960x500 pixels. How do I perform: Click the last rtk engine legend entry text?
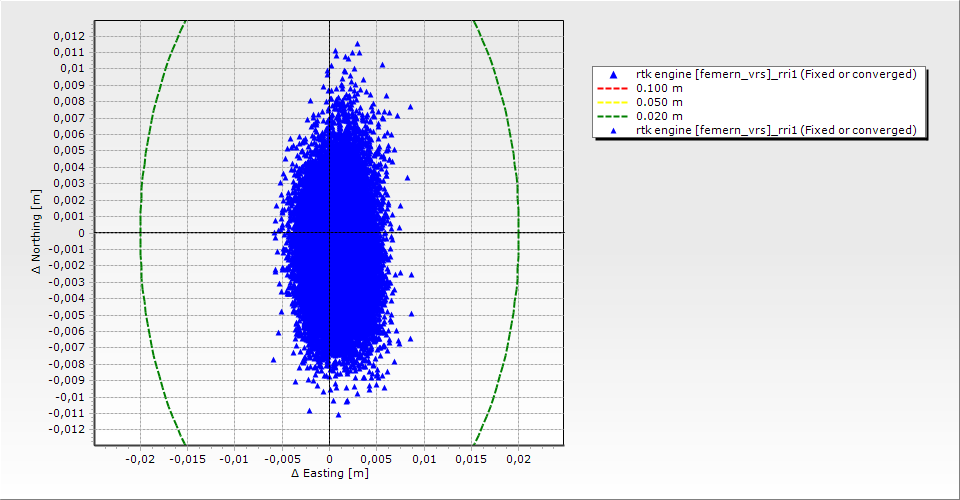pyautogui.click(x=776, y=130)
